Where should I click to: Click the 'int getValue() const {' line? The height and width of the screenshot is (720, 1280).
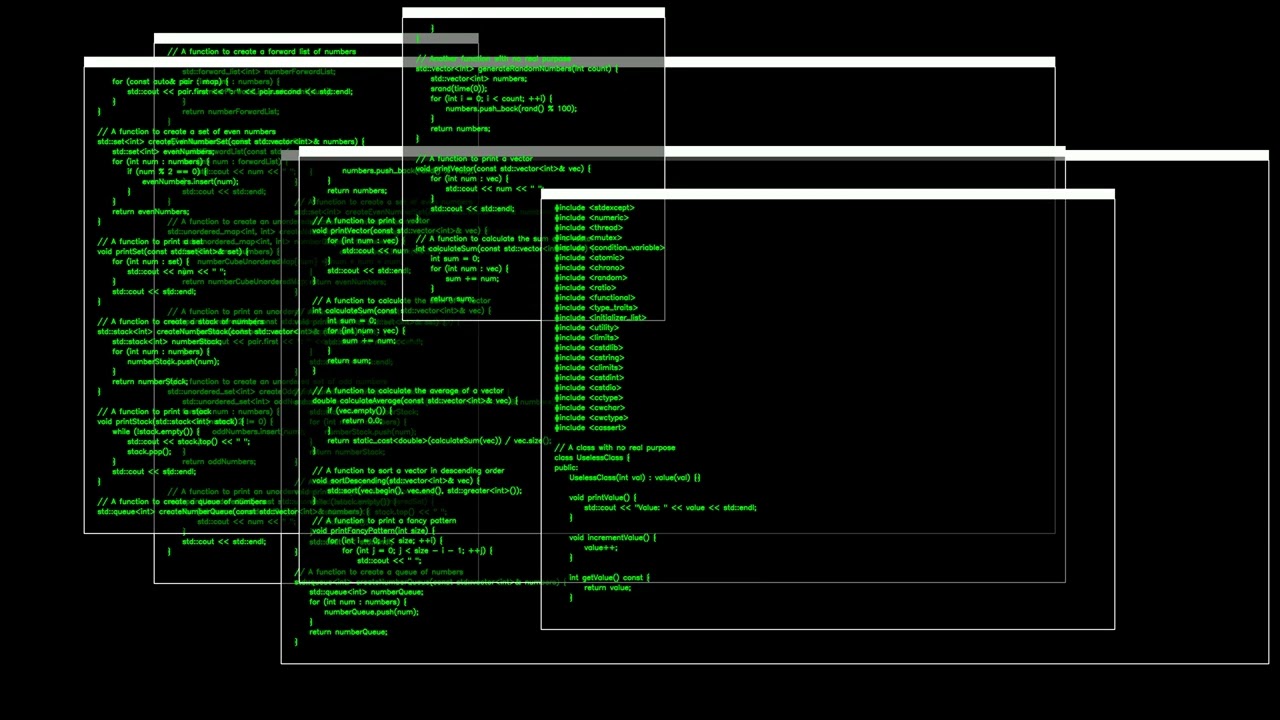click(609, 578)
